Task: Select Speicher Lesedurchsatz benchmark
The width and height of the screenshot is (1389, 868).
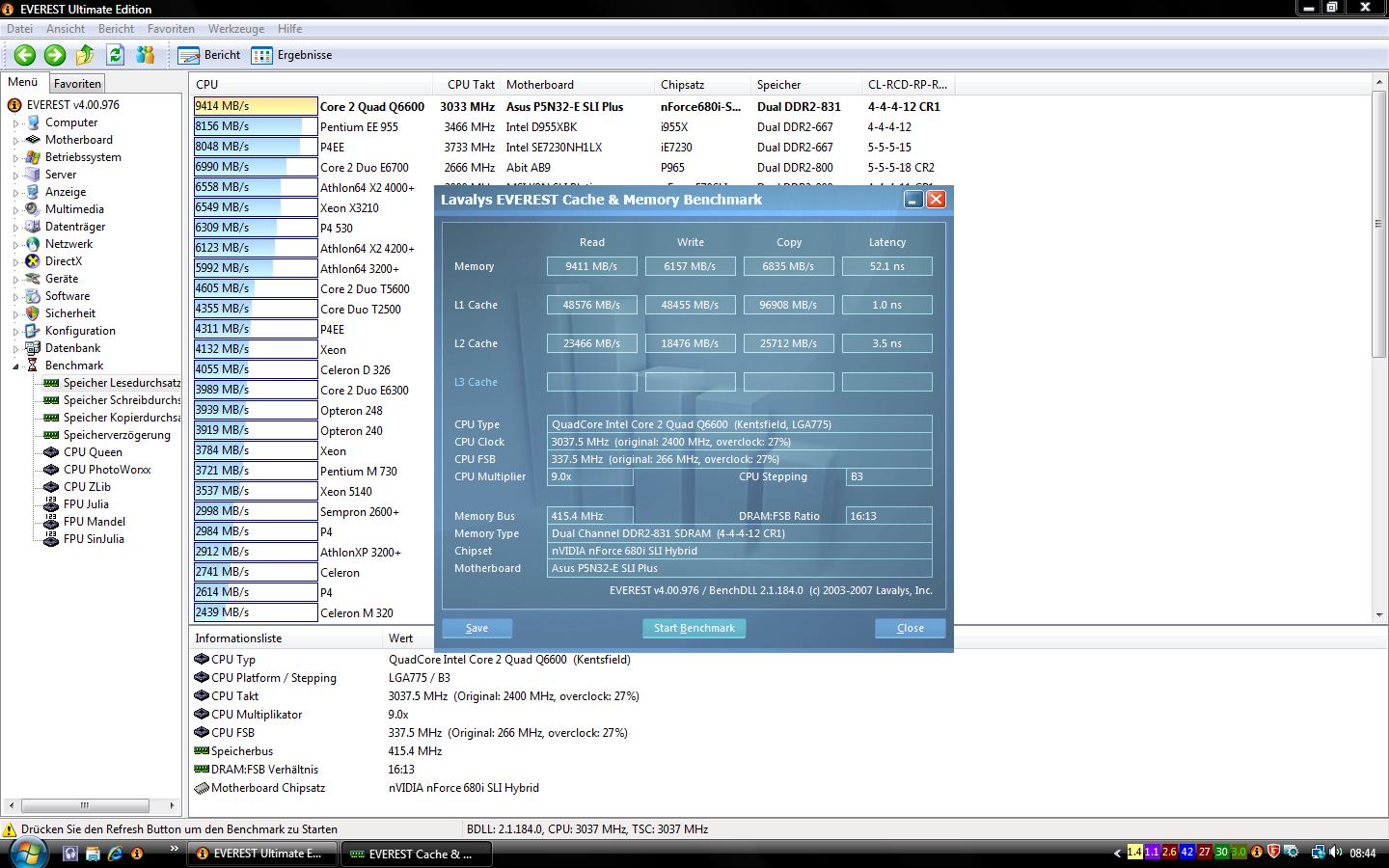Action: coord(122,383)
